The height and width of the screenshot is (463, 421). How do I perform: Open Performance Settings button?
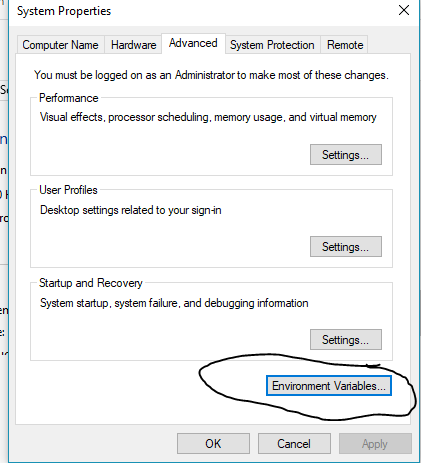point(346,155)
